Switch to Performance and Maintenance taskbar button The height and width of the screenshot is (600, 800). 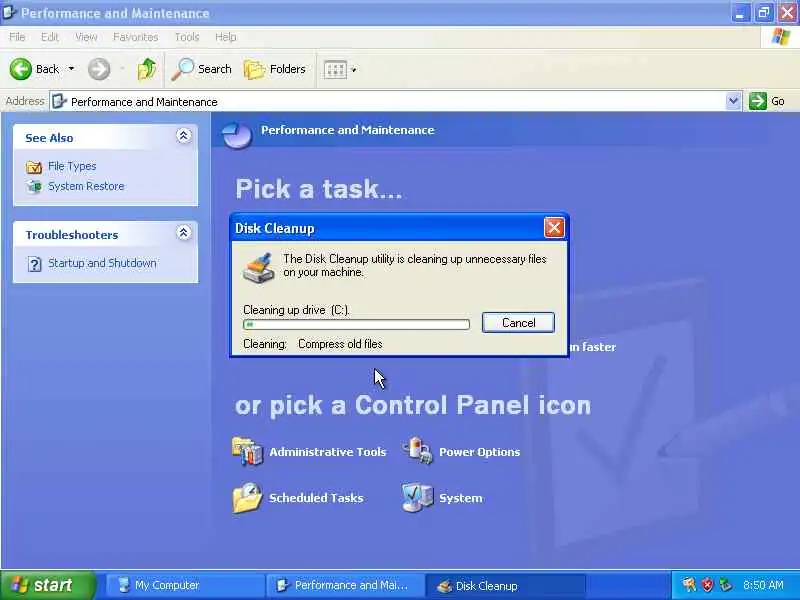click(345, 585)
